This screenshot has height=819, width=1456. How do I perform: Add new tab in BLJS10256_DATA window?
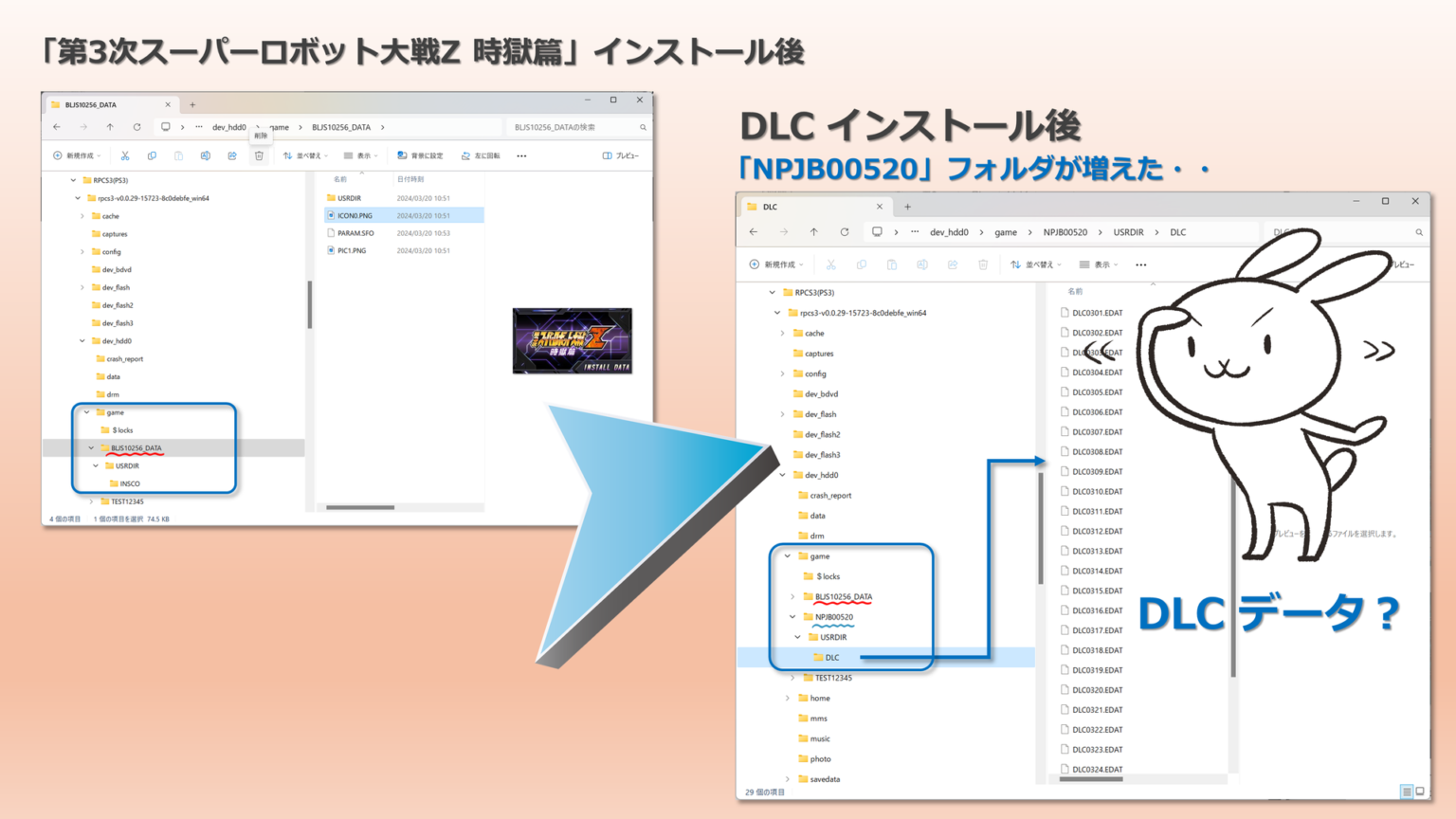point(192,105)
